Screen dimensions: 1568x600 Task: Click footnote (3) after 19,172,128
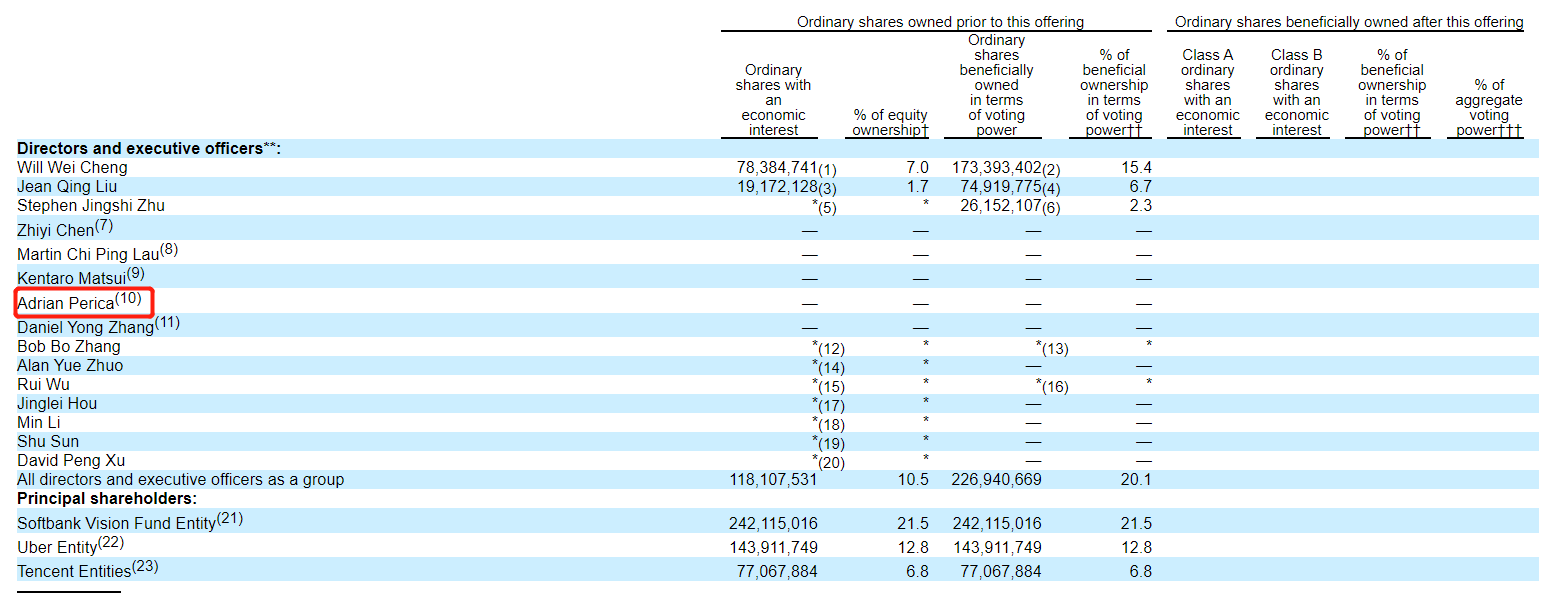[x=828, y=190]
